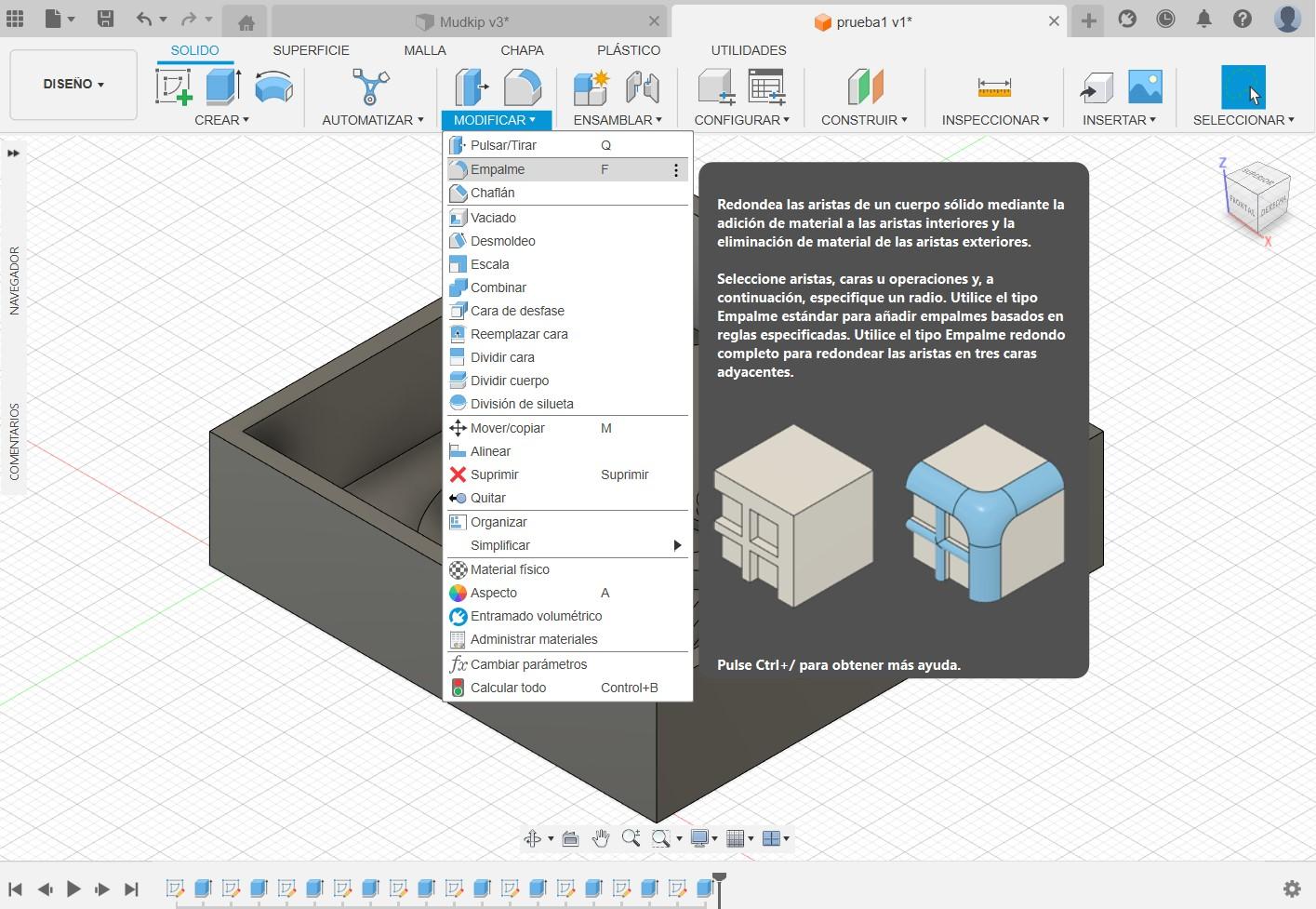This screenshot has width=1316, height=909.
Task: Open the extensions icon in title bar
Action: pyautogui.click(x=1127, y=19)
